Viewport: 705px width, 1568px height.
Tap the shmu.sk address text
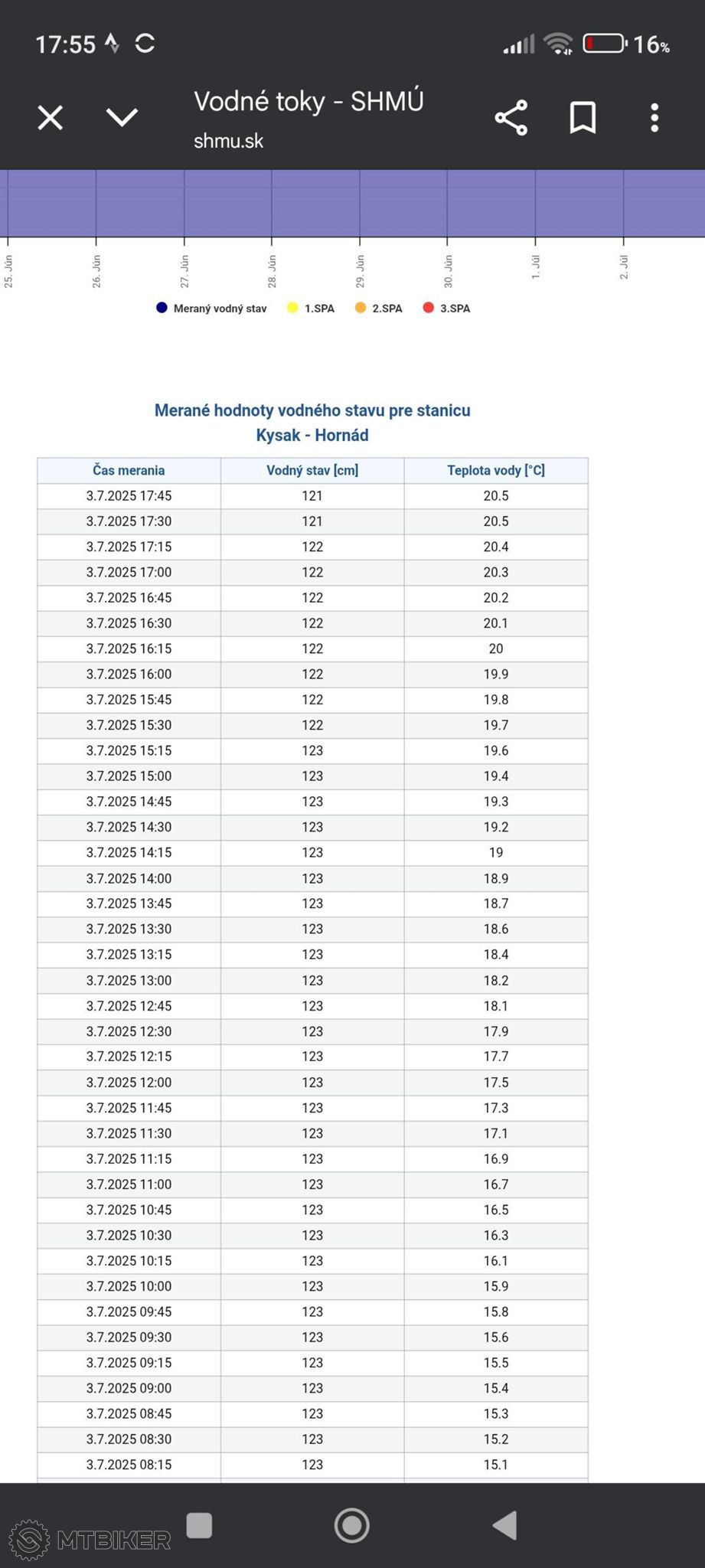pos(228,141)
